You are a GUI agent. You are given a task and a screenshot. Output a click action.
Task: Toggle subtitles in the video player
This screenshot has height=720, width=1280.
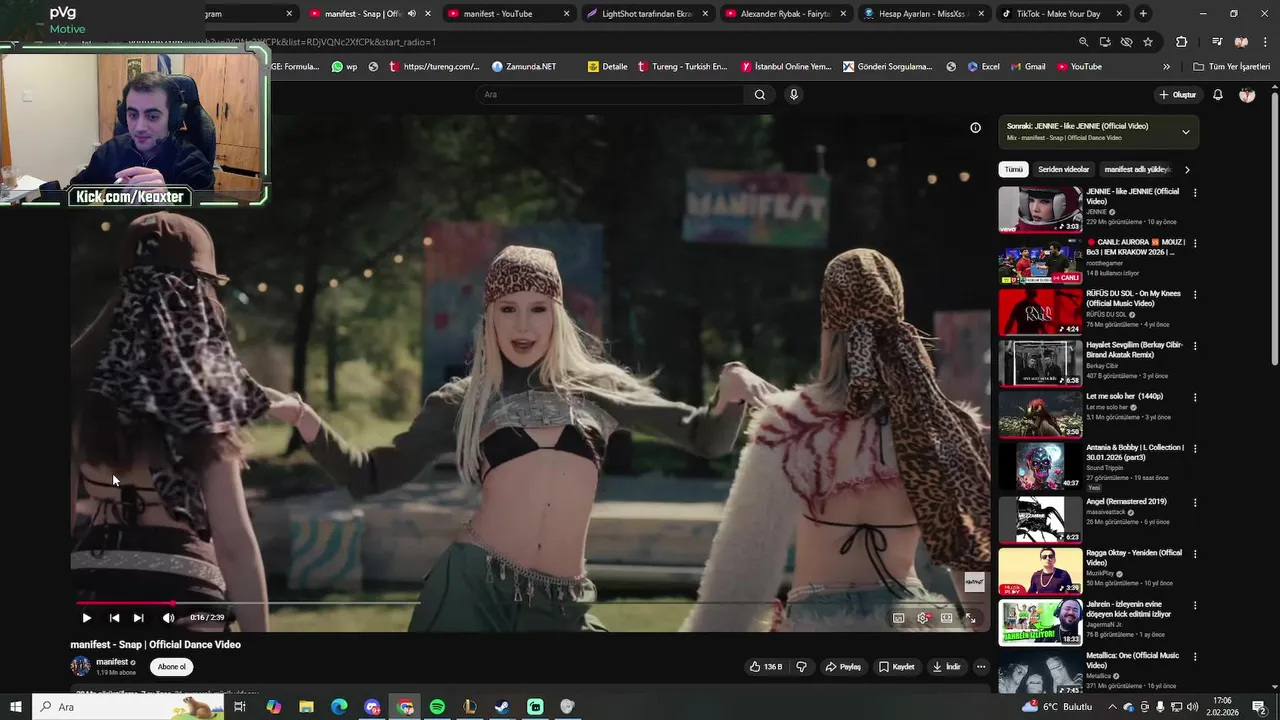tap(898, 618)
